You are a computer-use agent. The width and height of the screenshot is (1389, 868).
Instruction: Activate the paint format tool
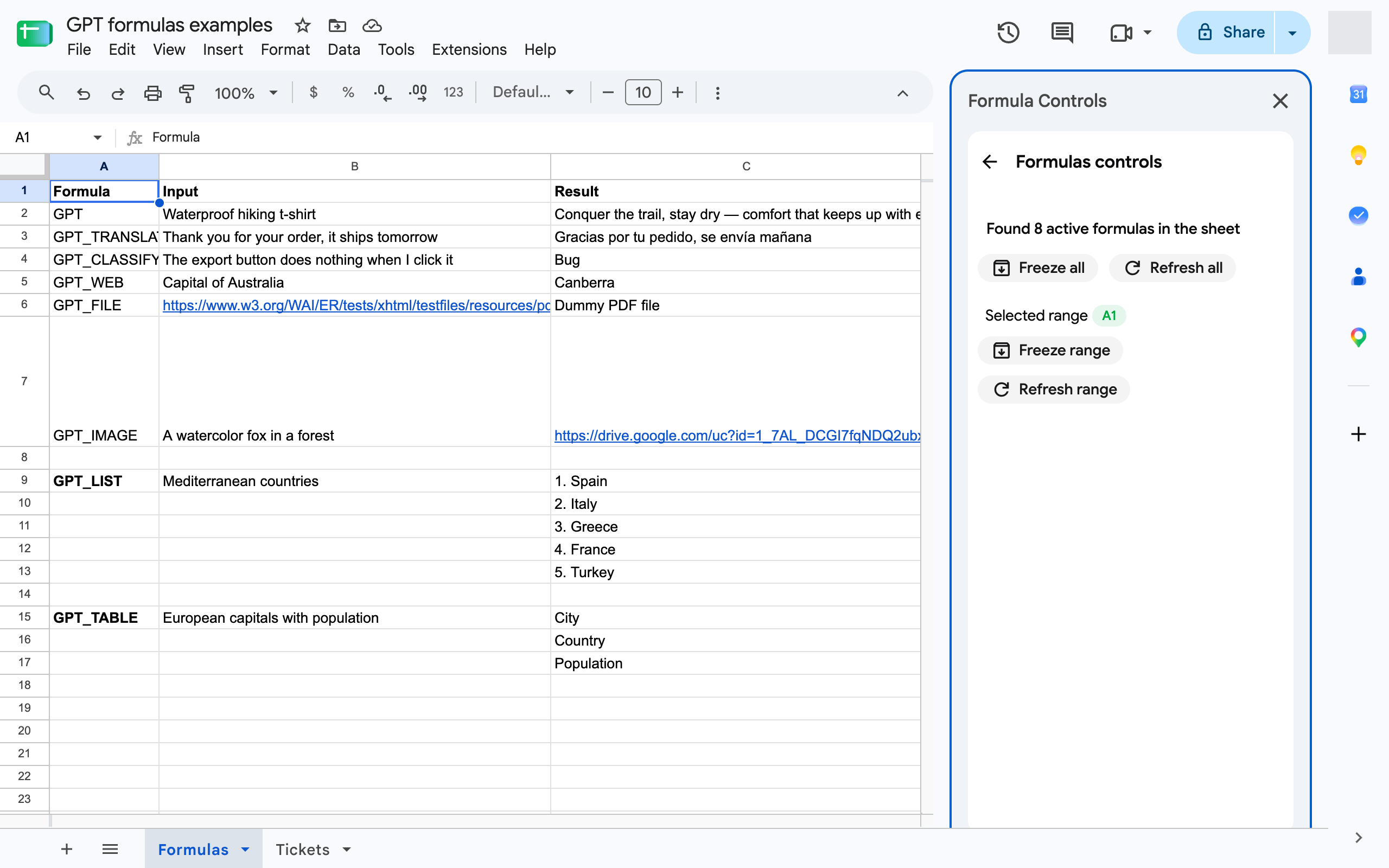pos(187,93)
